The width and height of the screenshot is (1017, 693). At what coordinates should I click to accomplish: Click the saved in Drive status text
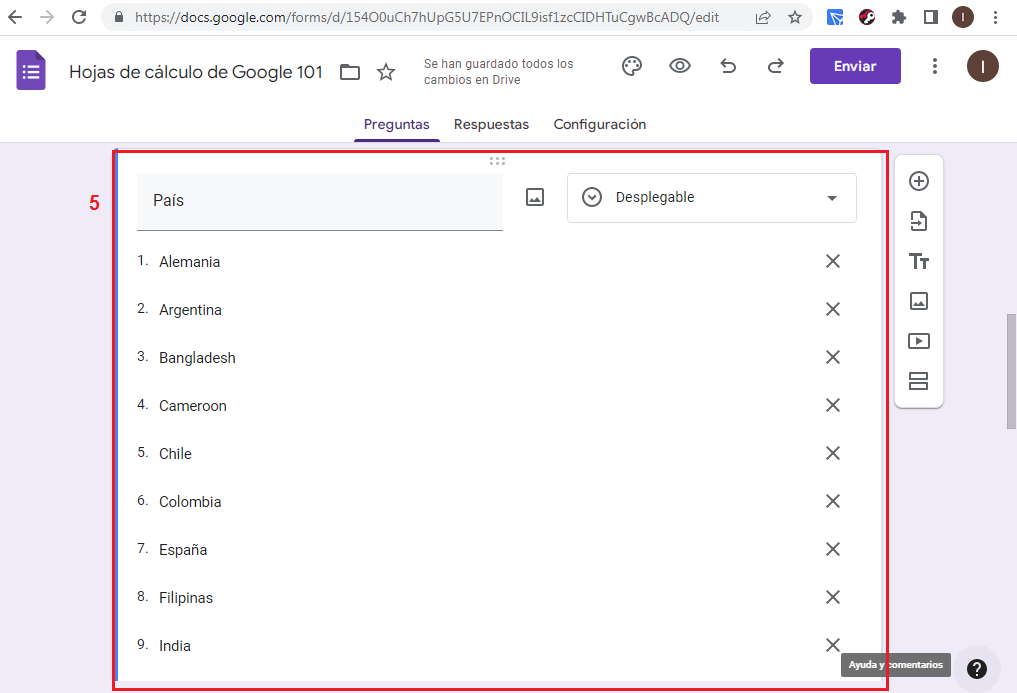tap(498, 71)
